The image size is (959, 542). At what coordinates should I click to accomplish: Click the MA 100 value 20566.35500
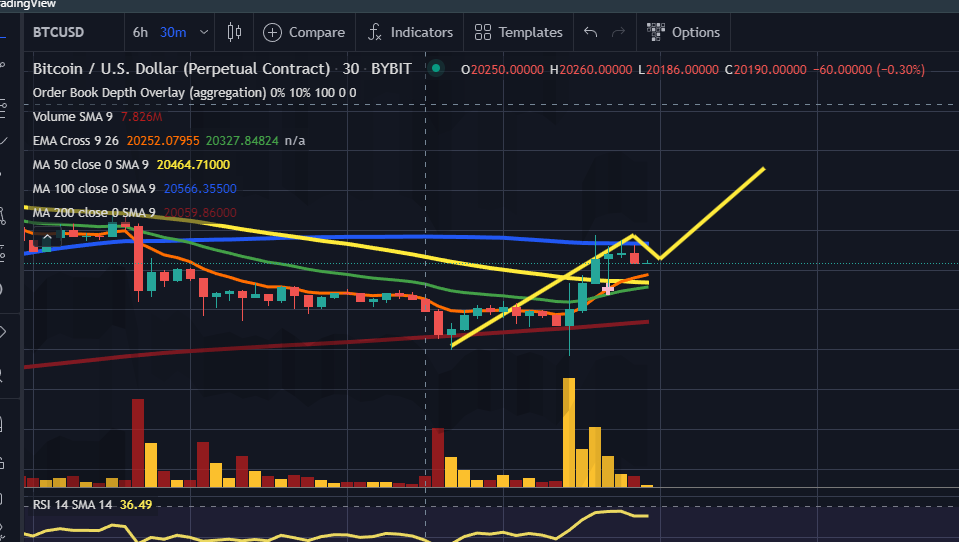200,188
